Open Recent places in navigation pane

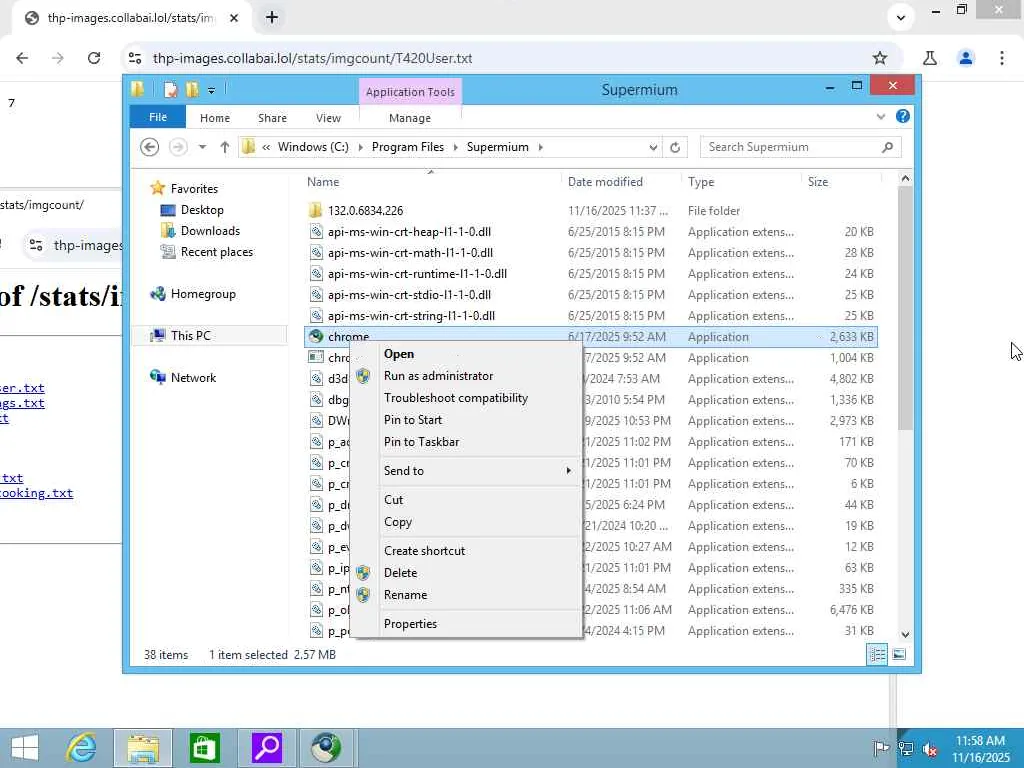click(x=216, y=251)
